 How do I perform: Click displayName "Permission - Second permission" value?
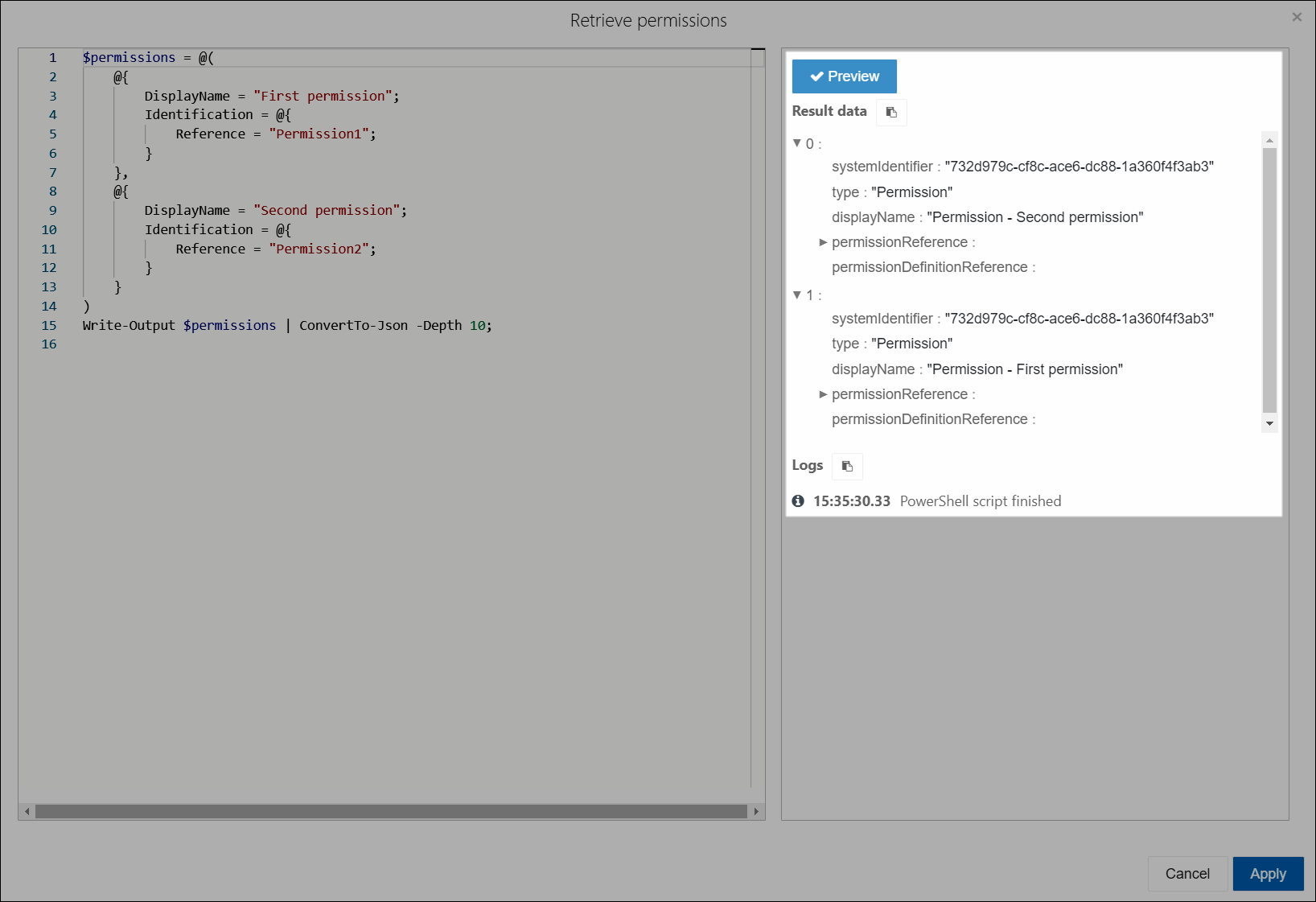1035,217
